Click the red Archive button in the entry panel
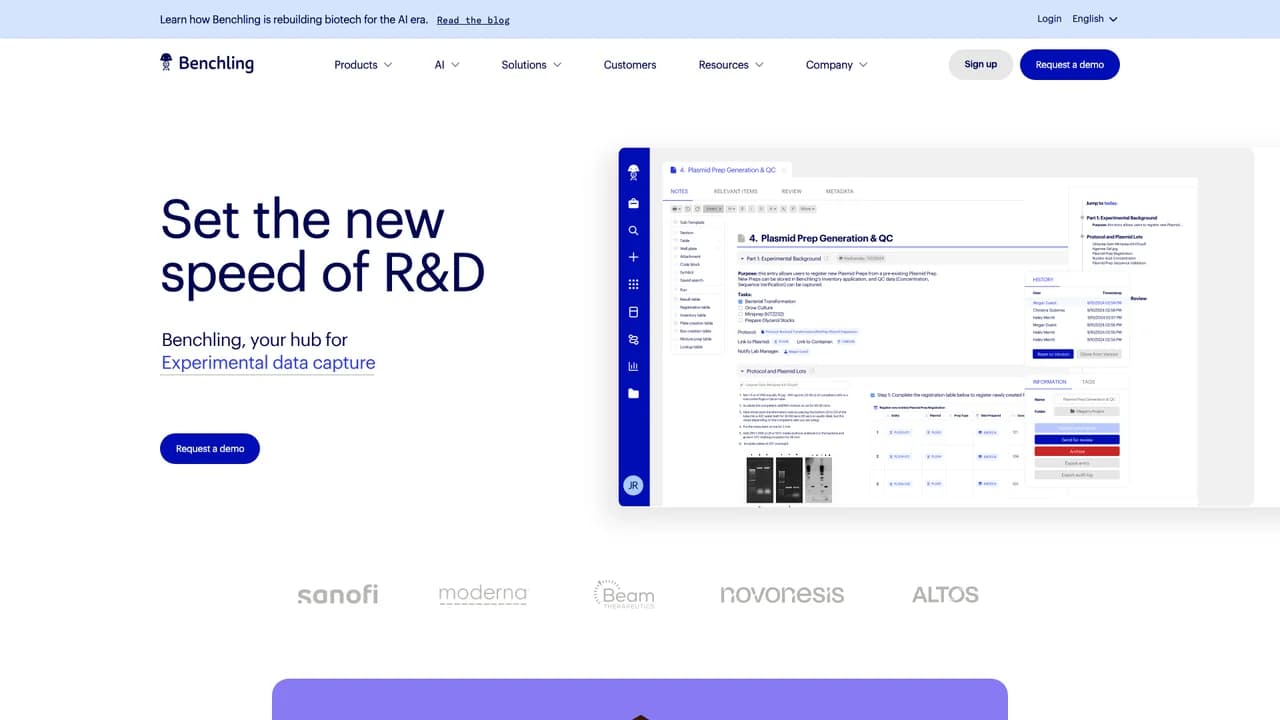1280x720 pixels. tap(1077, 451)
